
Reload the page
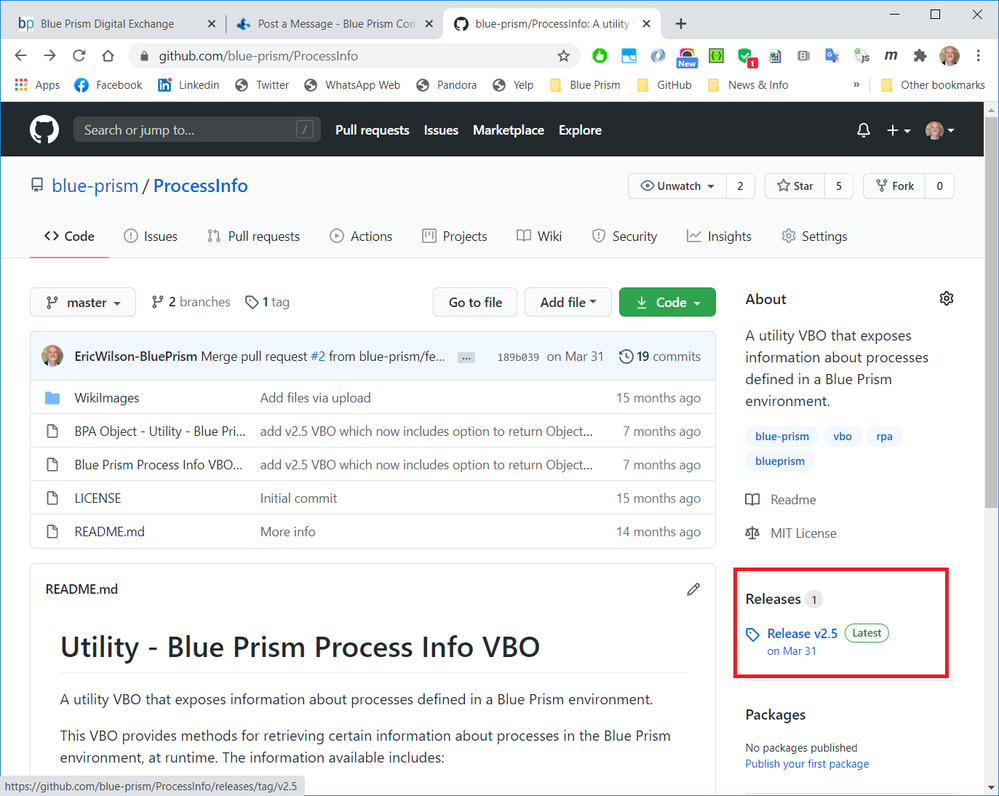click(x=79, y=55)
